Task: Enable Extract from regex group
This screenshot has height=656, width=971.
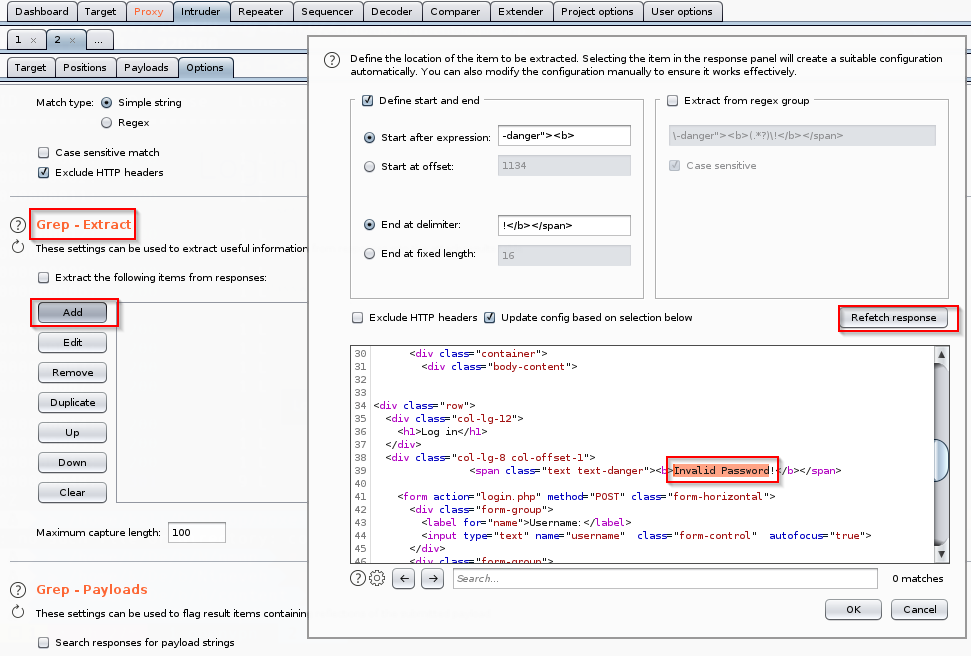Action: 672,101
